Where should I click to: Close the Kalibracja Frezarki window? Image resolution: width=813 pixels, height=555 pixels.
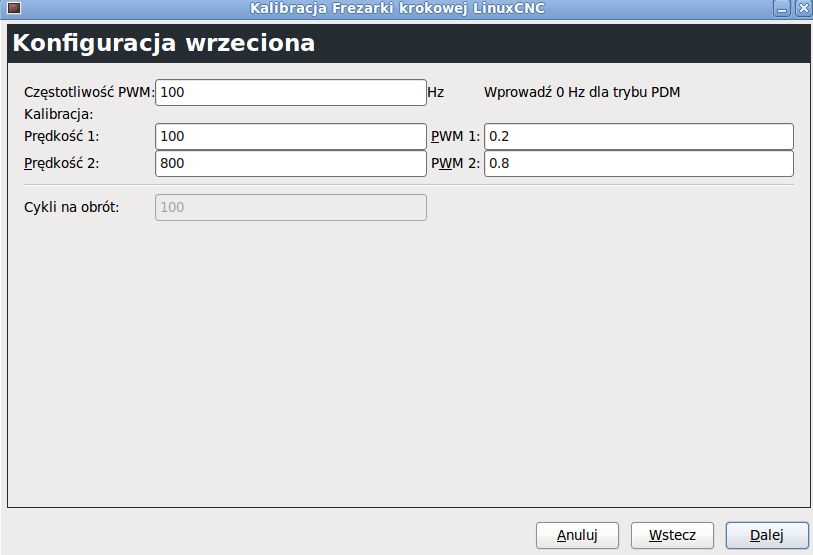(803, 8)
